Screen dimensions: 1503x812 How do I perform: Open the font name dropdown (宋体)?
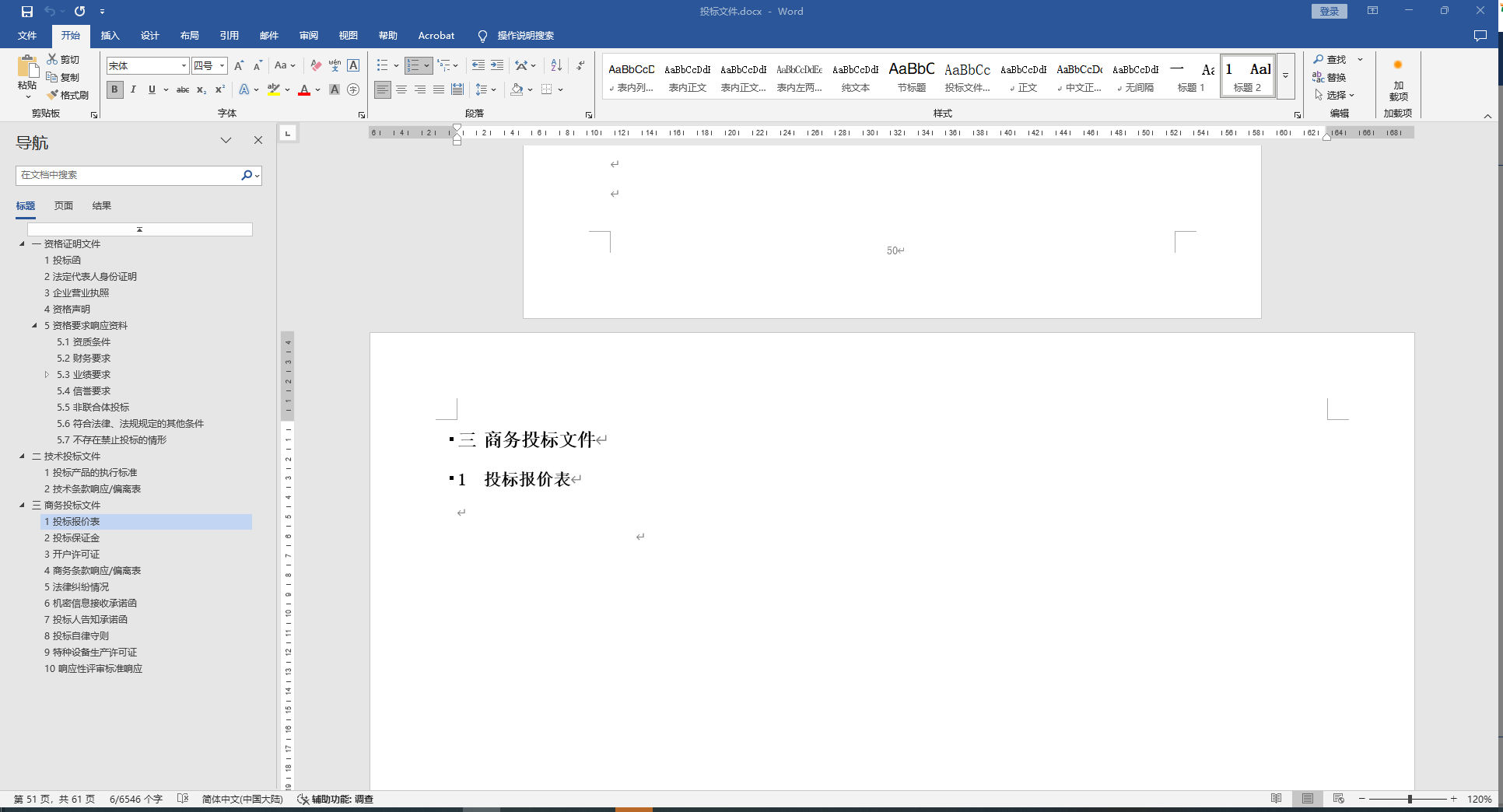(184, 66)
